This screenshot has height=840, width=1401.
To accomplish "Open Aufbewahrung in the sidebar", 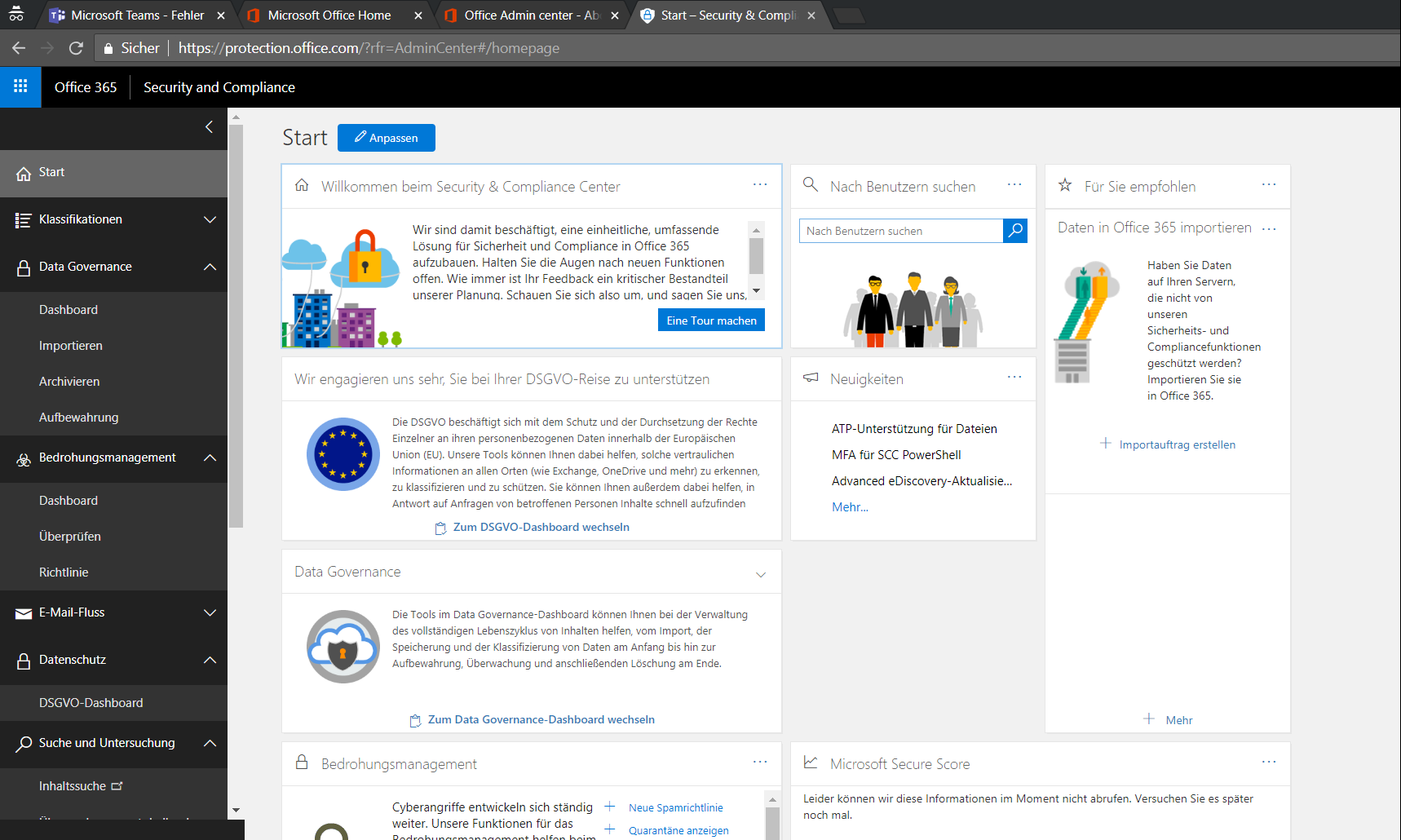I will (x=79, y=418).
